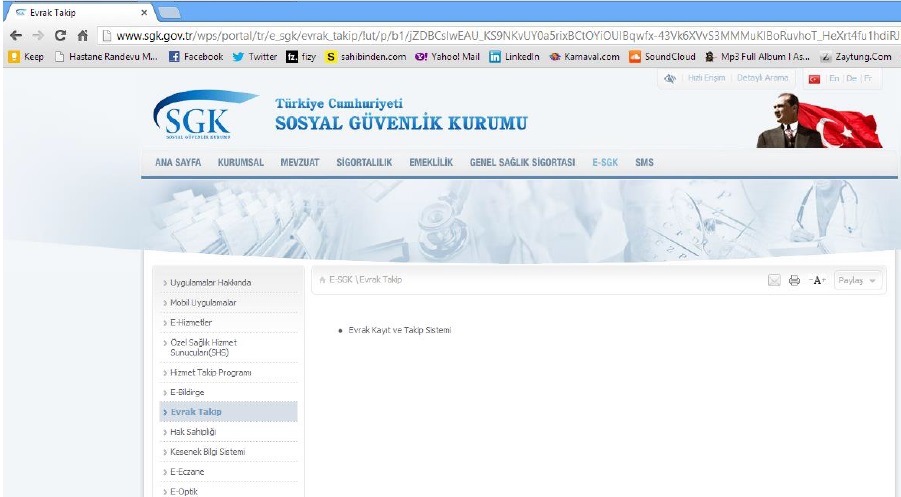Open the MEVZUAT menu
This screenshot has height=497, width=901.
coord(300,163)
